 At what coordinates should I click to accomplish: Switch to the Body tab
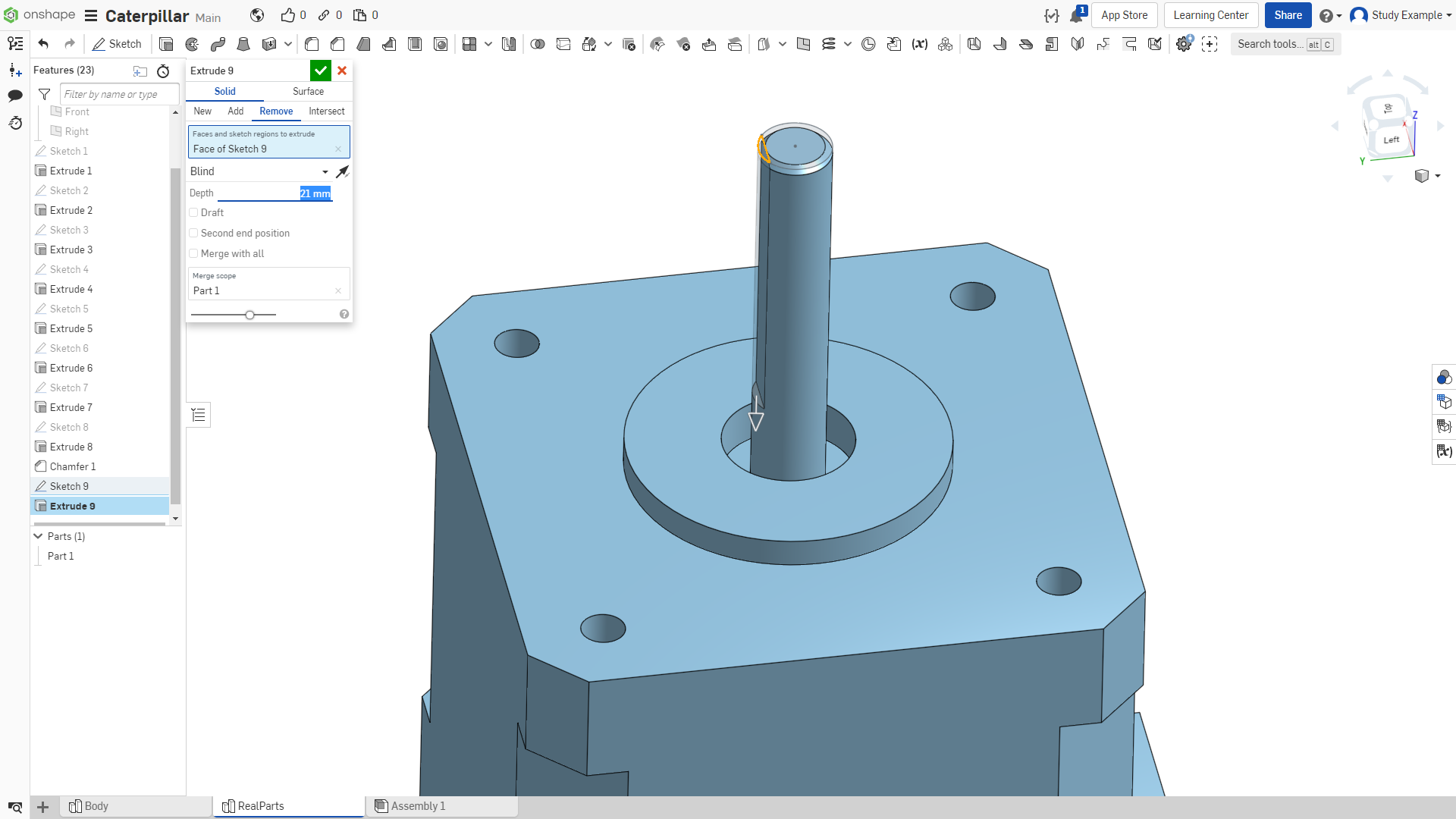(x=136, y=806)
